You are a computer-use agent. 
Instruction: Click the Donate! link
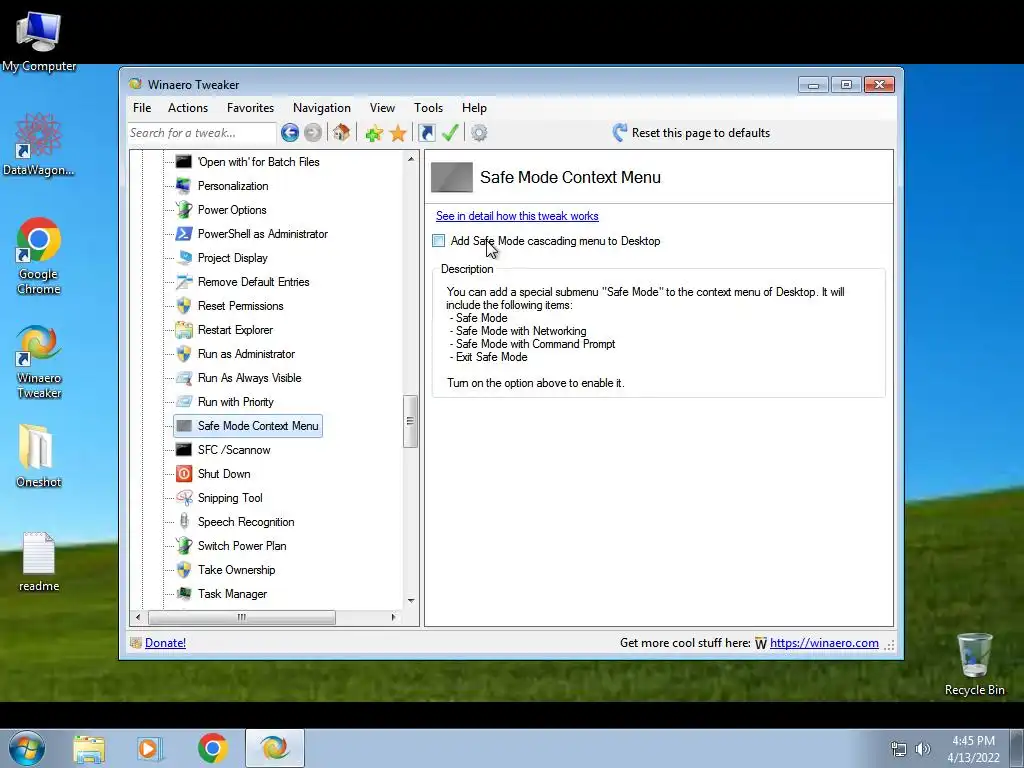[x=165, y=643]
